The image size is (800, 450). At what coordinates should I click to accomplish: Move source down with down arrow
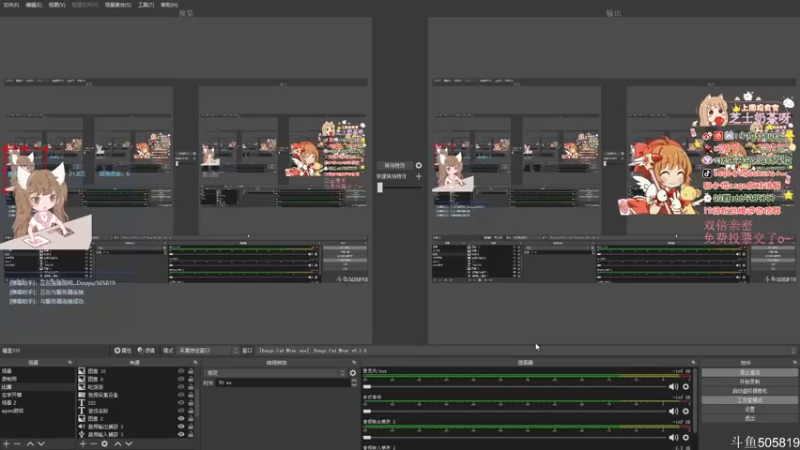point(129,444)
